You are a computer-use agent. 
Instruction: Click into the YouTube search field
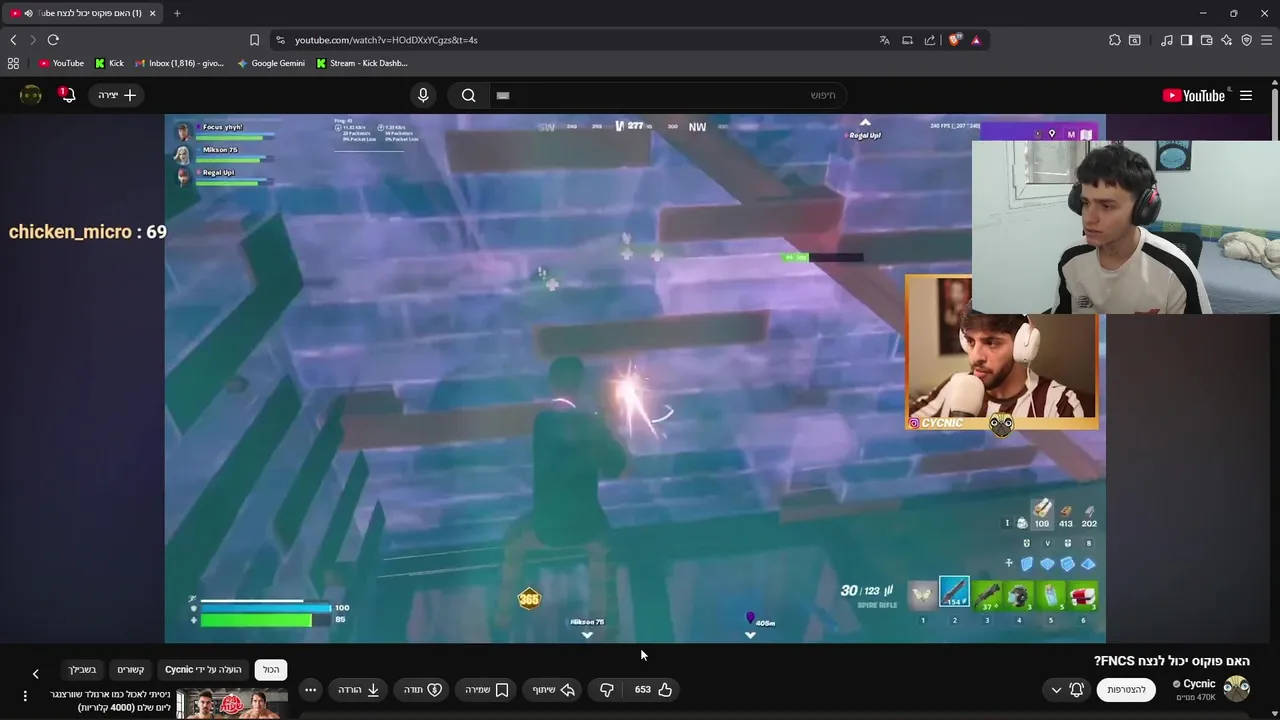[666, 95]
